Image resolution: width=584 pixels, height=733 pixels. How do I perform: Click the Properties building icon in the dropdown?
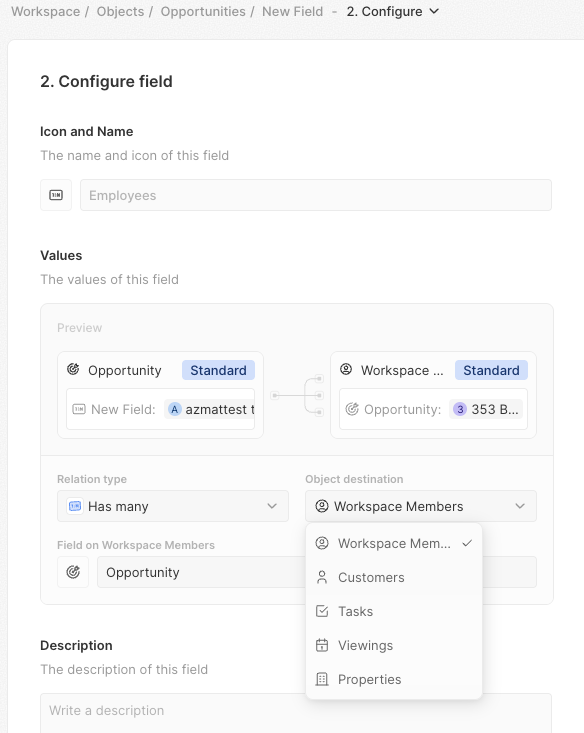(322, 679)
